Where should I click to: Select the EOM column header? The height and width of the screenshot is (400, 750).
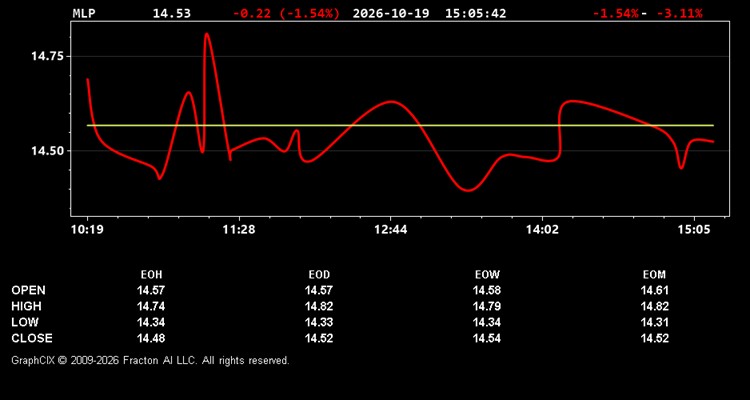click(x=654, y=275)
